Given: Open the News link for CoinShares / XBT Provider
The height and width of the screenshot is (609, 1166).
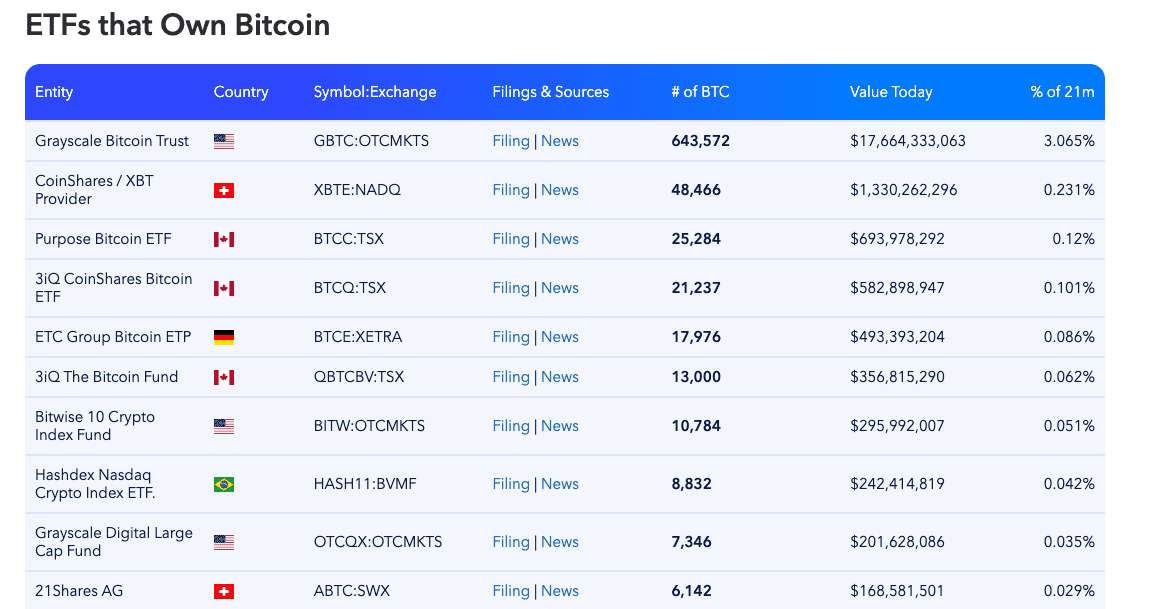Looking at the screenshot, I should click(x=560, y=190).
